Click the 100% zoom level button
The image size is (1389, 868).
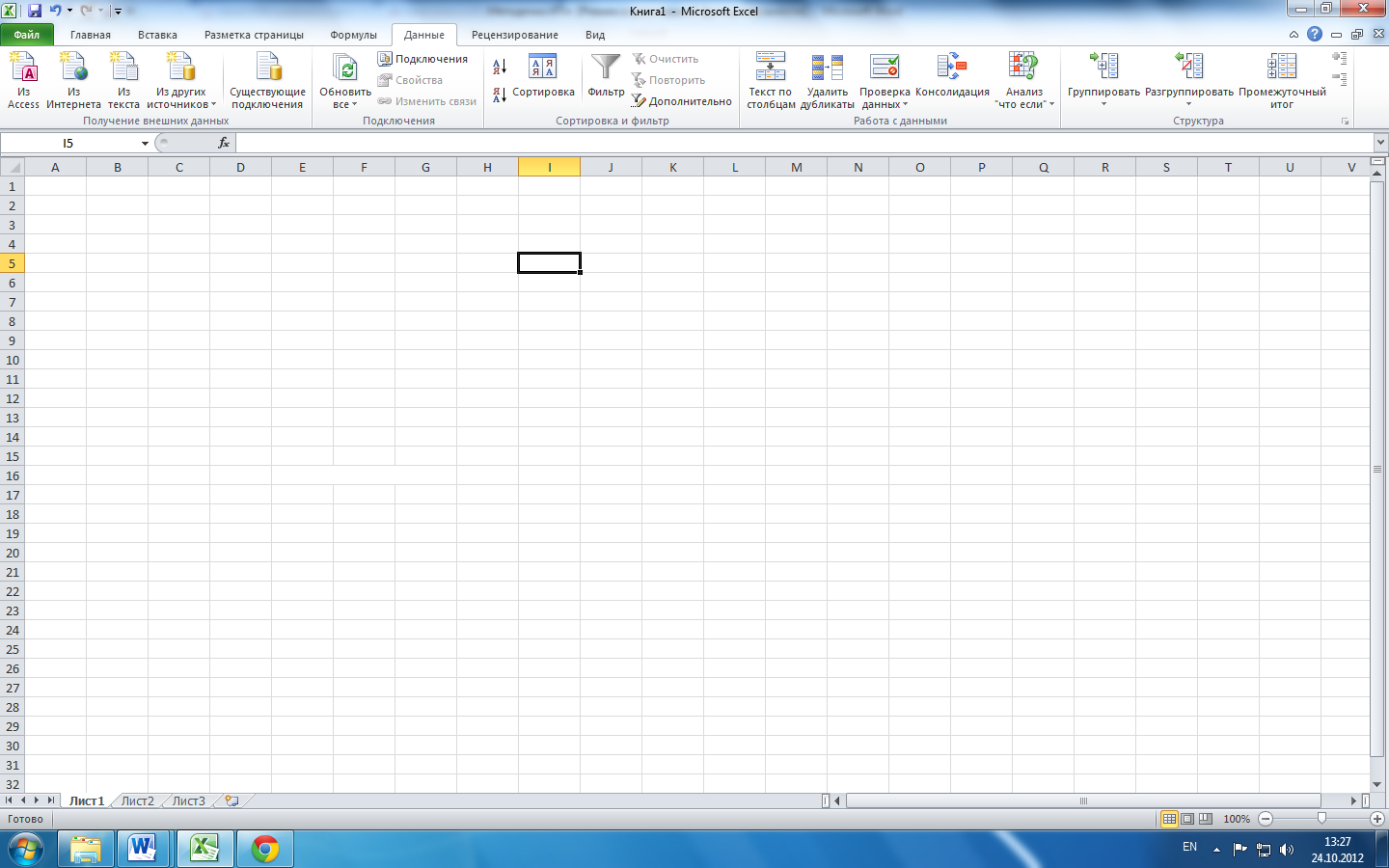pos(1237,819)
